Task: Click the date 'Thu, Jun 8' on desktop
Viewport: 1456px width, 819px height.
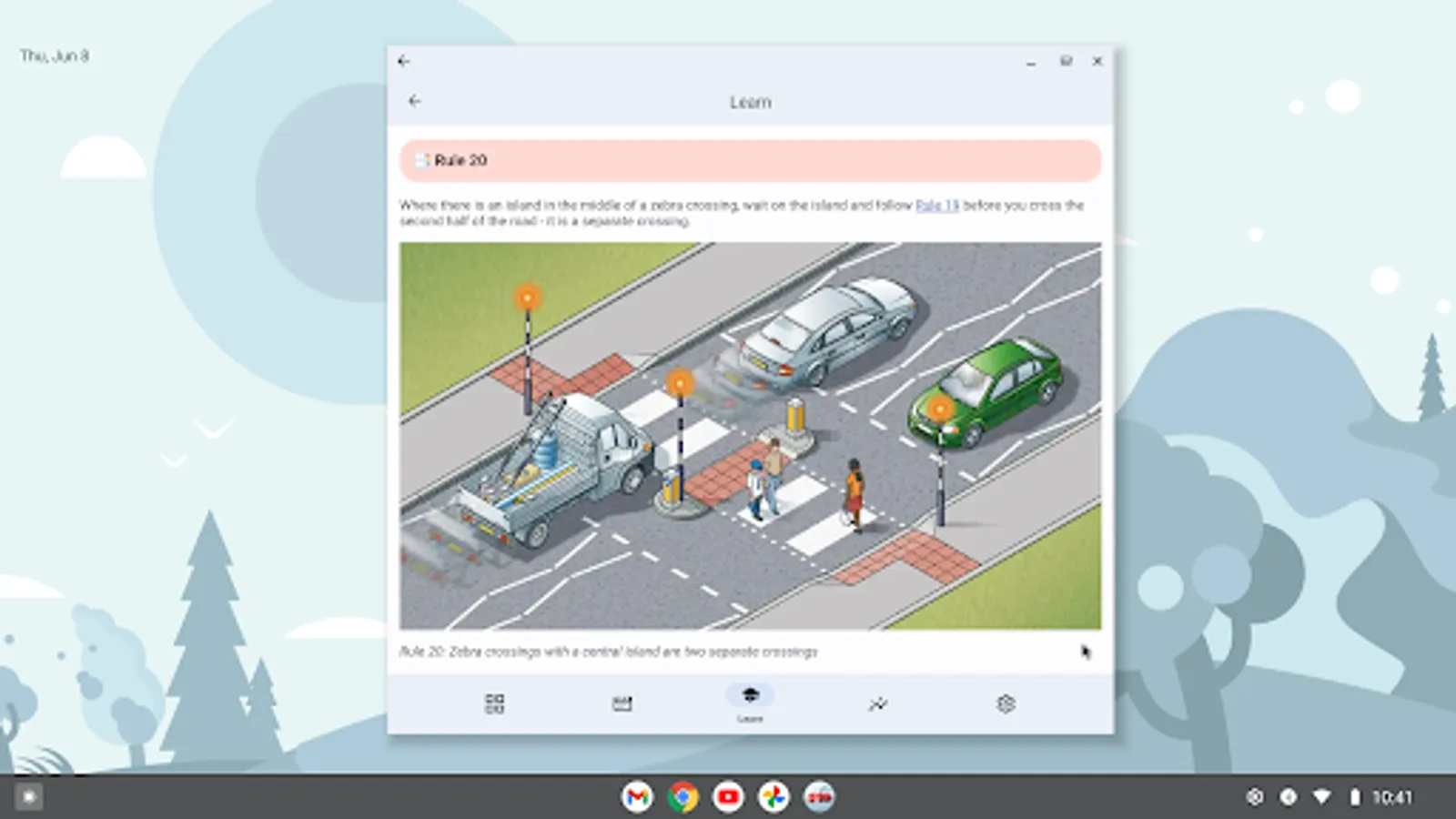Action: [55, 56]
